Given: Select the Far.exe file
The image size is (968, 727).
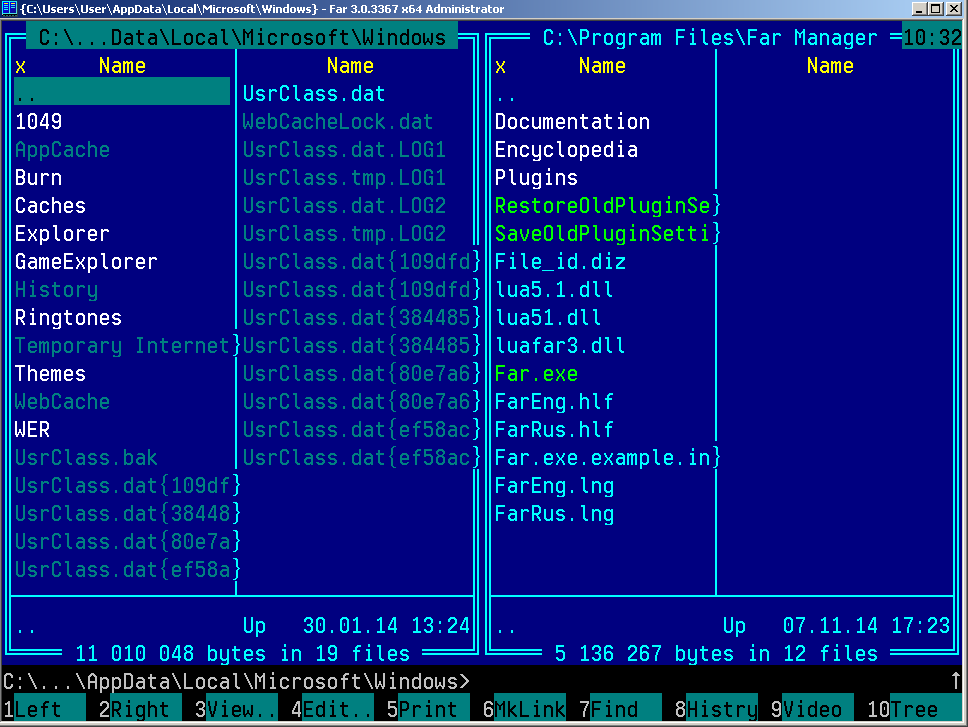Looking at the screenshot, I should tap(536, 374).
